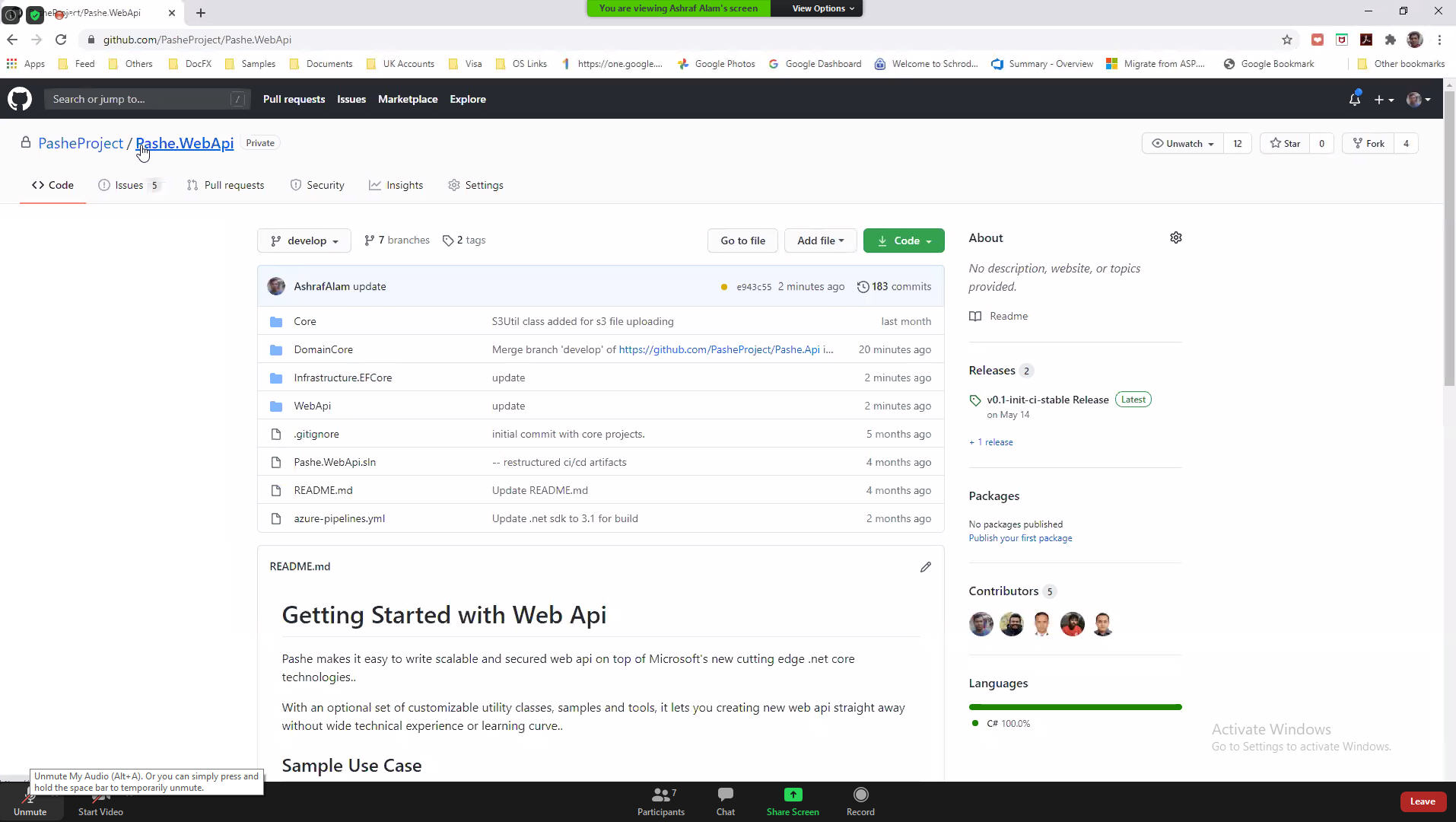1456x822 pixels.
Task: Click the DomainCore folder icon
Action: 276,350
